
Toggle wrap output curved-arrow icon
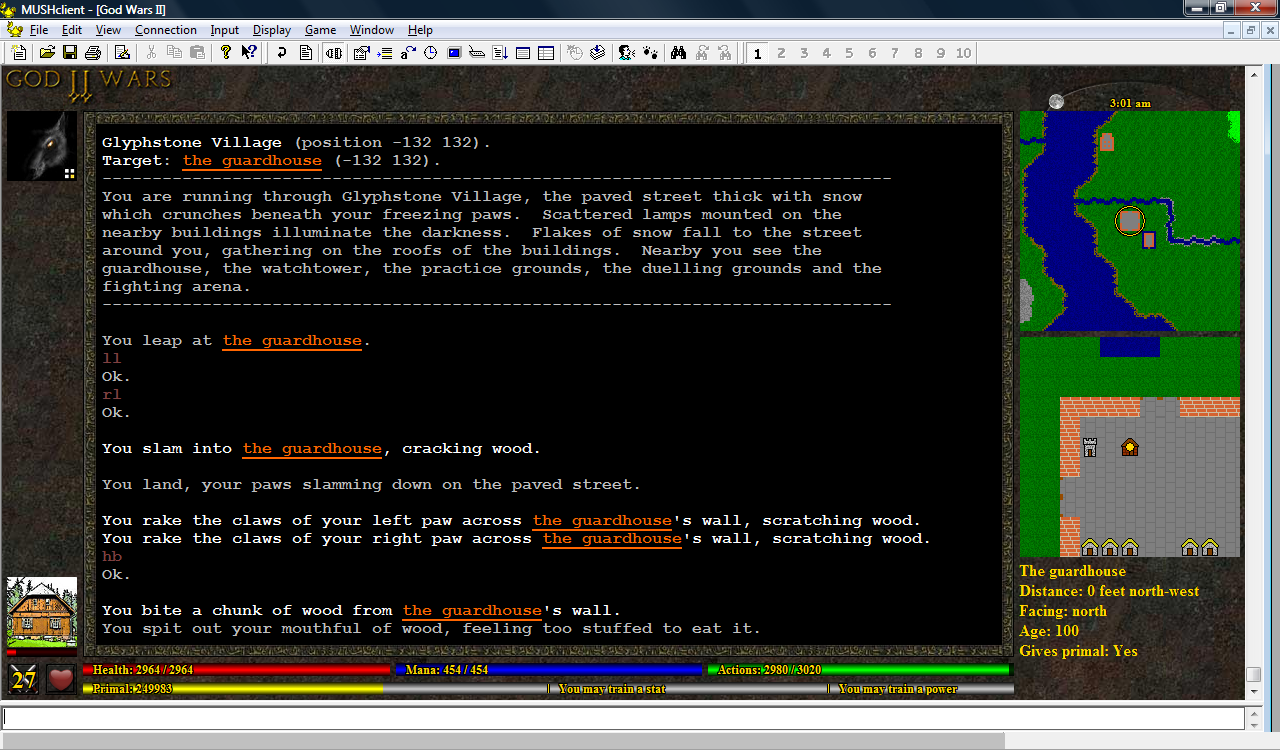pos(282,53)
